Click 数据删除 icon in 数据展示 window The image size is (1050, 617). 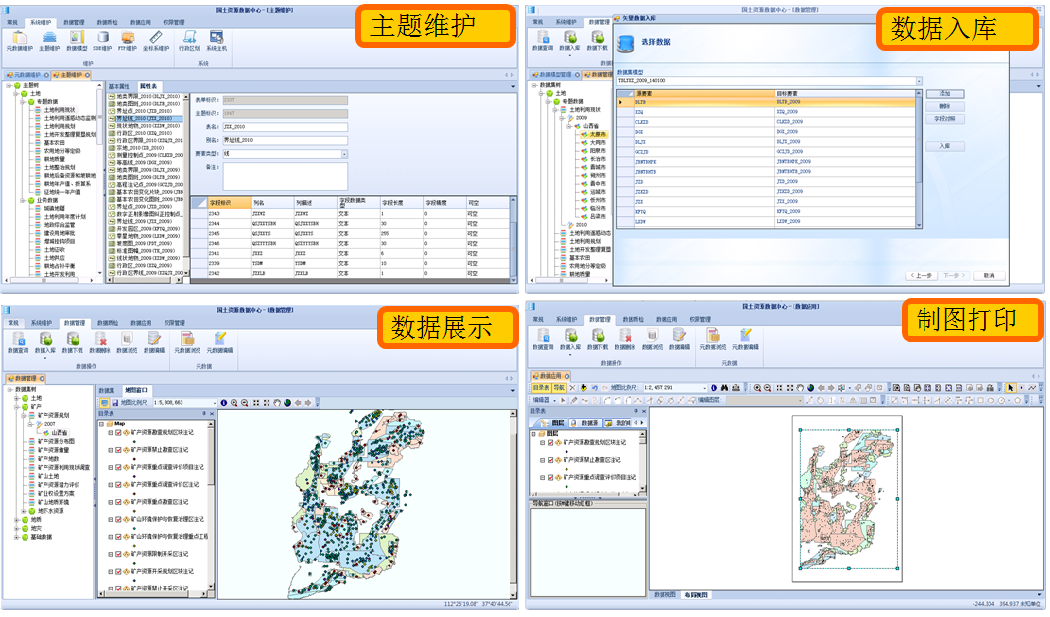[100, 342]
